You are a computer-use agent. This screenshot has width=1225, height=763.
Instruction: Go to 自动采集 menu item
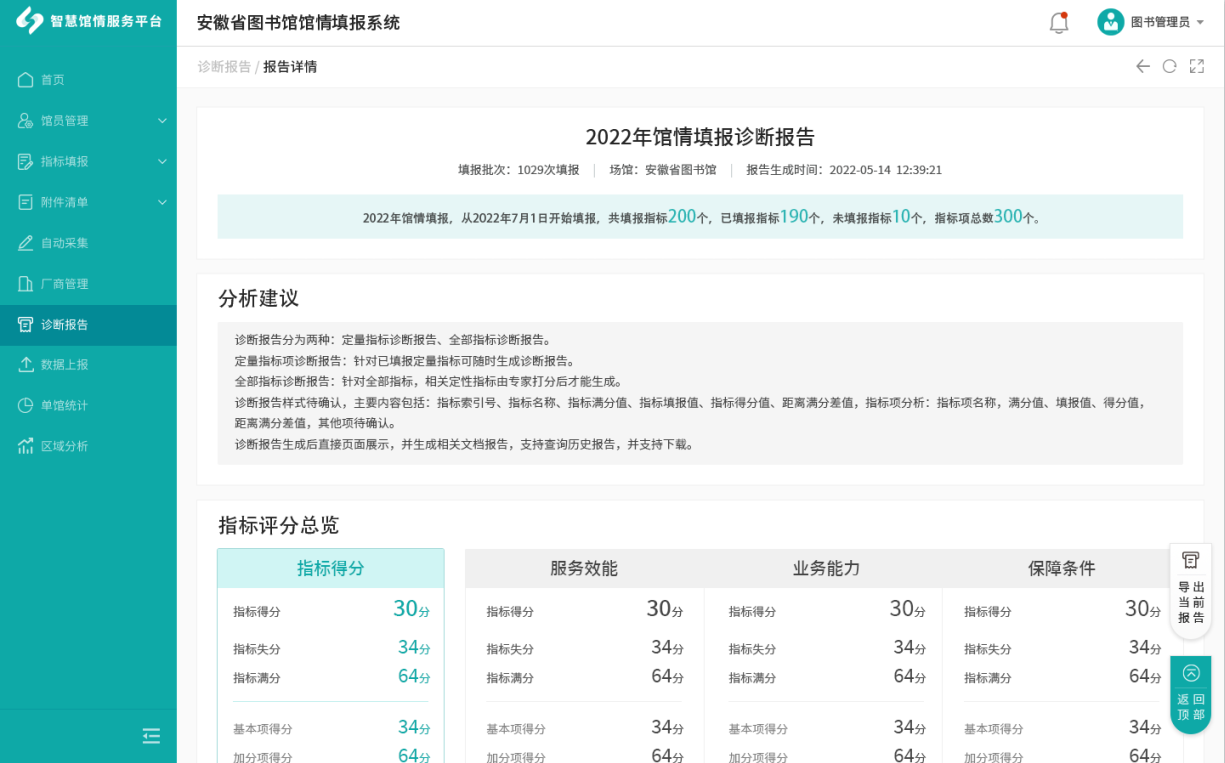pyautogui.click(x=65, y=243)
